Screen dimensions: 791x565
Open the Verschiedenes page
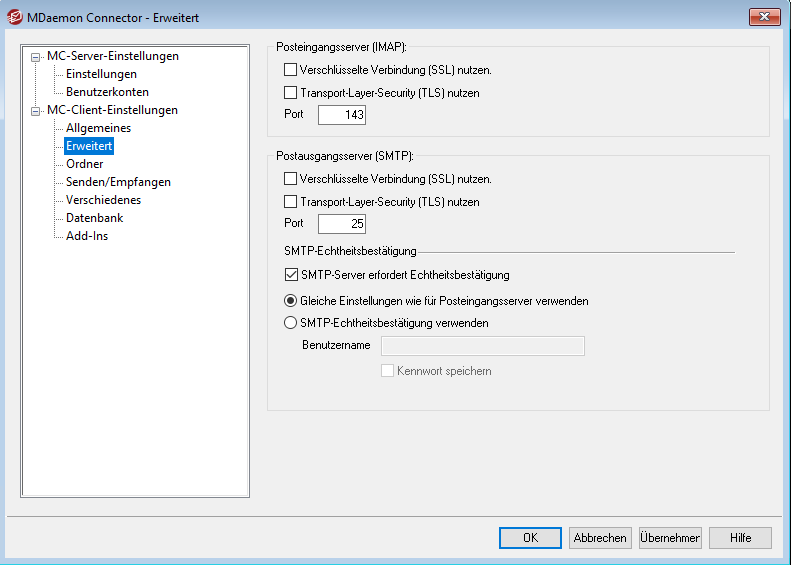point(103,200)
